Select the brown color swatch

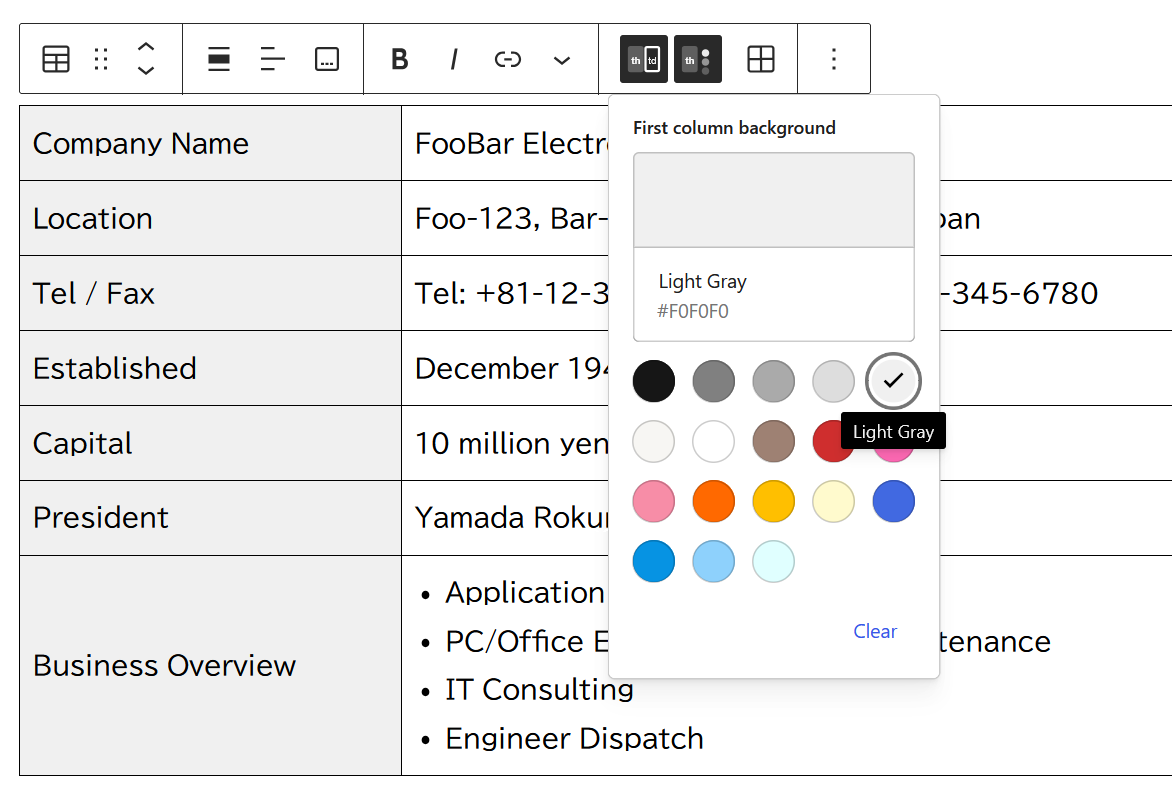tap(774, 441)
